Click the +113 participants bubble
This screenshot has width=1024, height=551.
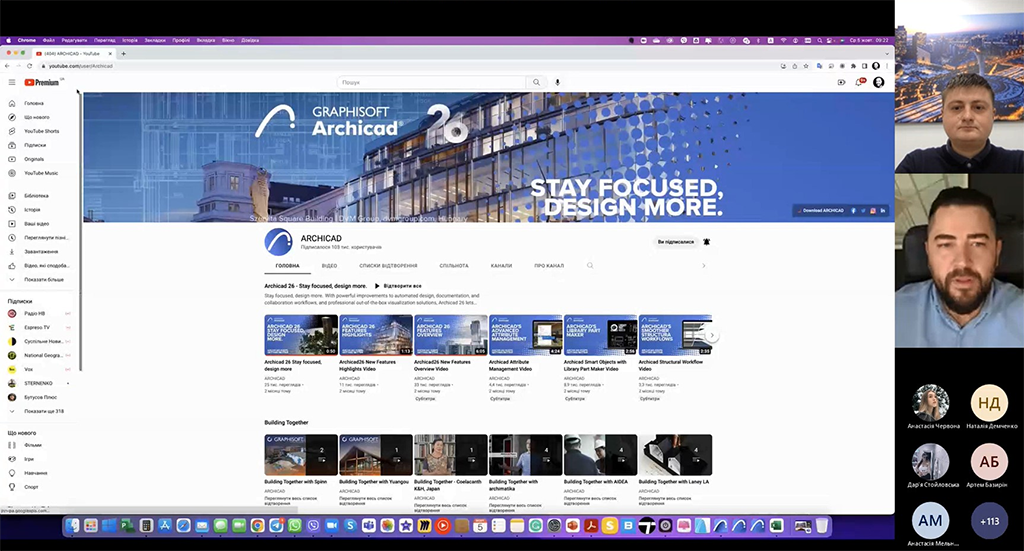pos(989,521)
